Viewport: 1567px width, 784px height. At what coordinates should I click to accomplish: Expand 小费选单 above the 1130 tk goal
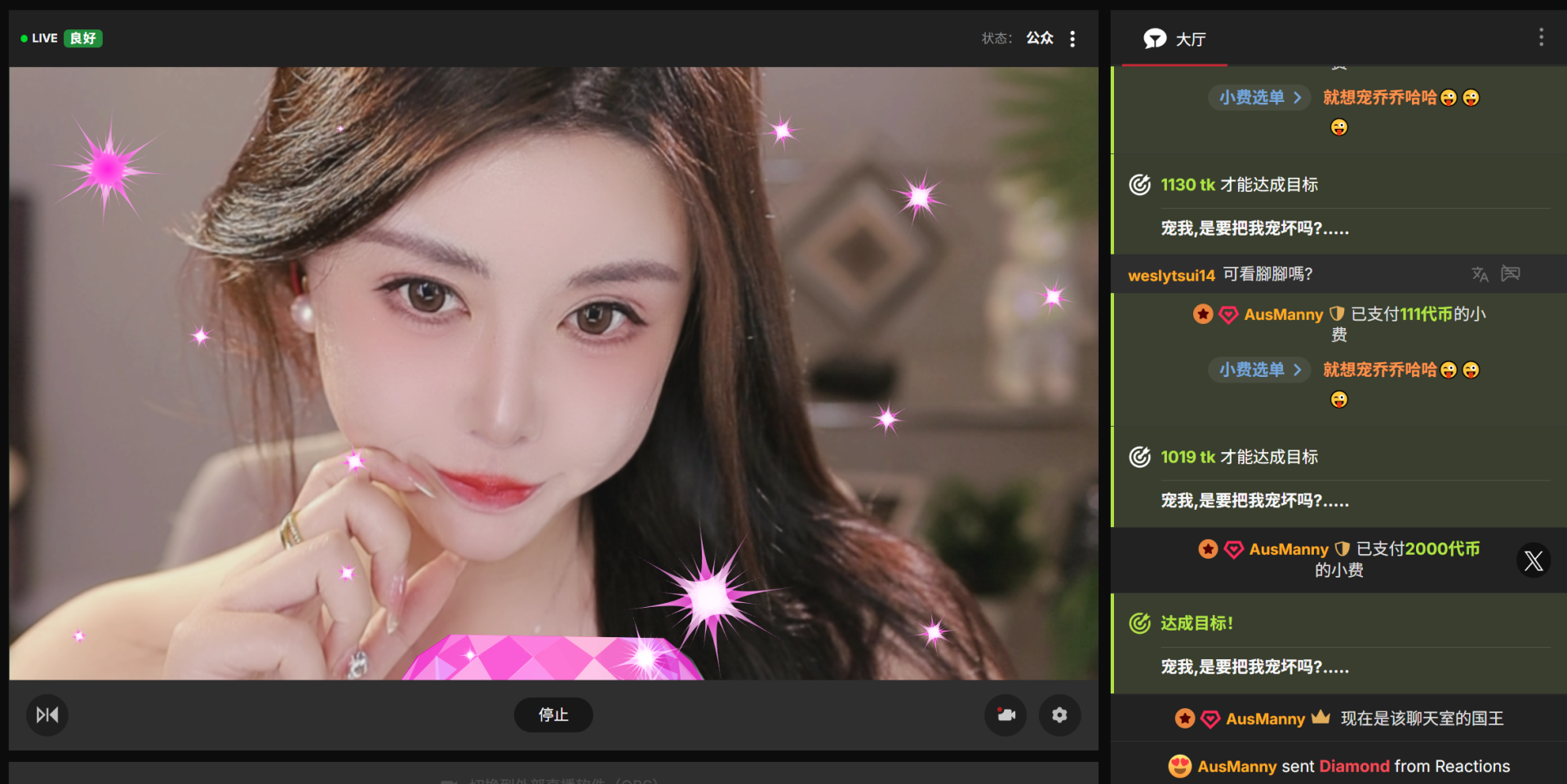coord(1259,97)
